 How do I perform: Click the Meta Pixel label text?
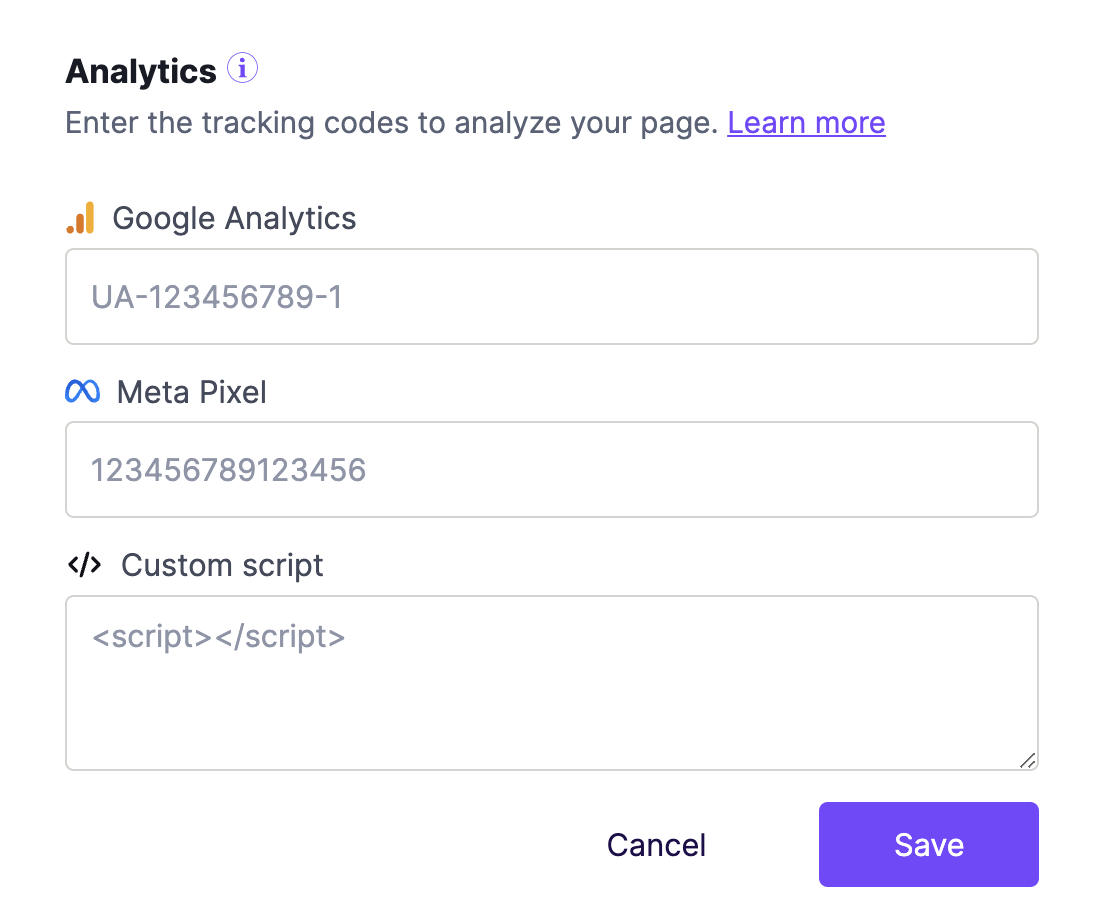(x=192, y=392)
